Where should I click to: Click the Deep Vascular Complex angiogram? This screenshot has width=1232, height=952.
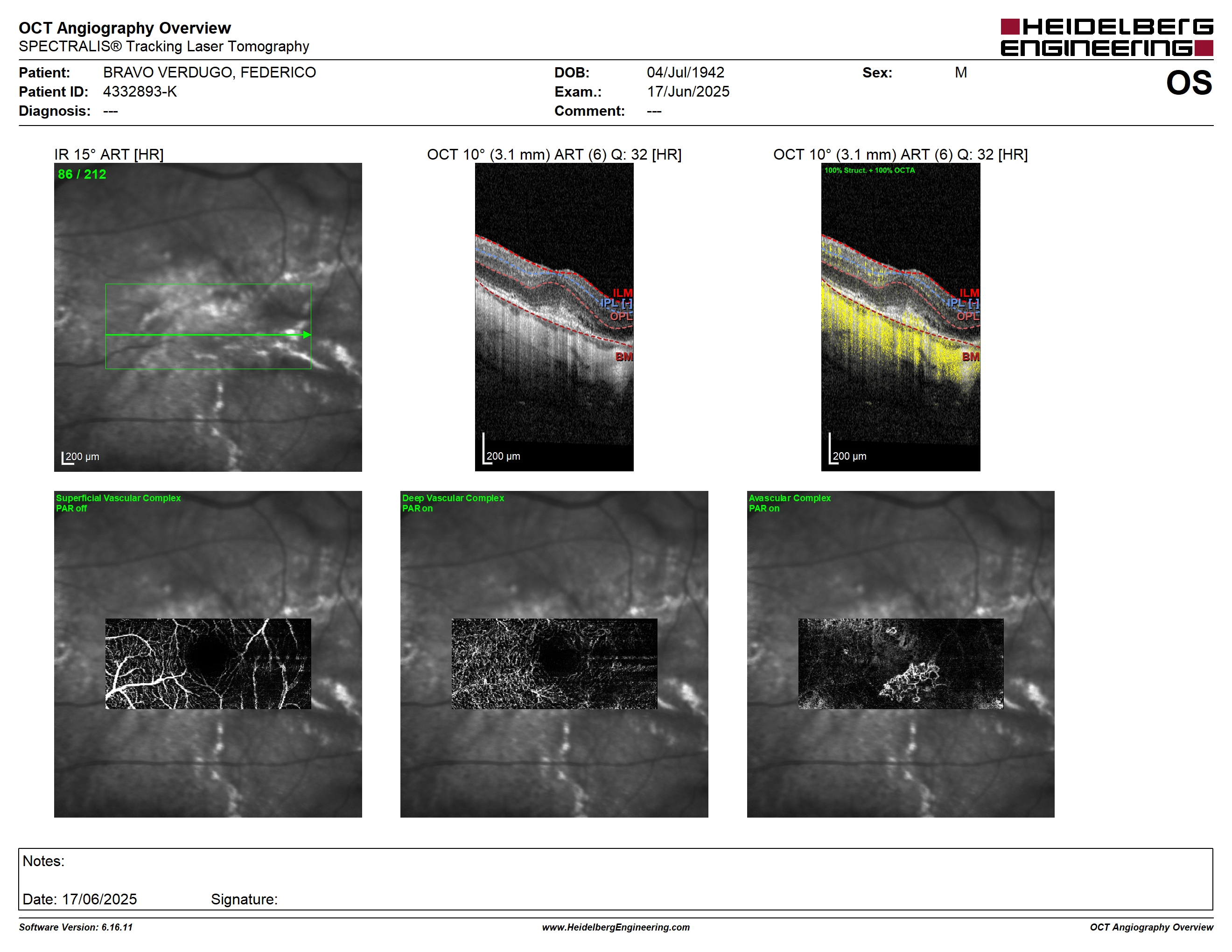click(554, 664)
